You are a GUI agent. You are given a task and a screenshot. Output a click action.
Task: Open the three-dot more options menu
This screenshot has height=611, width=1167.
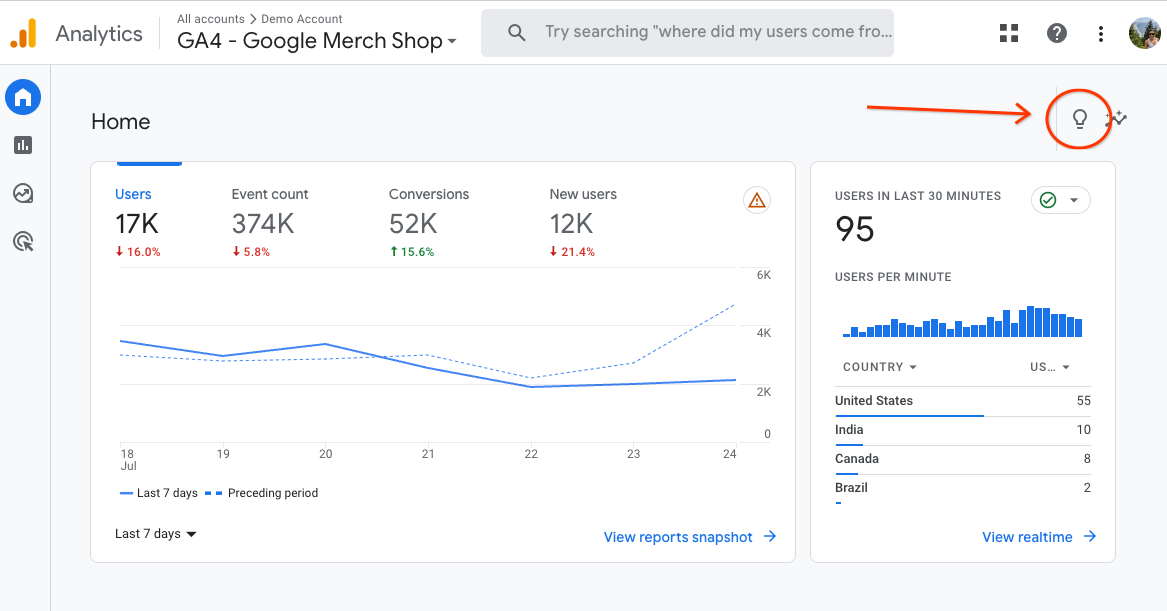tap(1101, 34)
